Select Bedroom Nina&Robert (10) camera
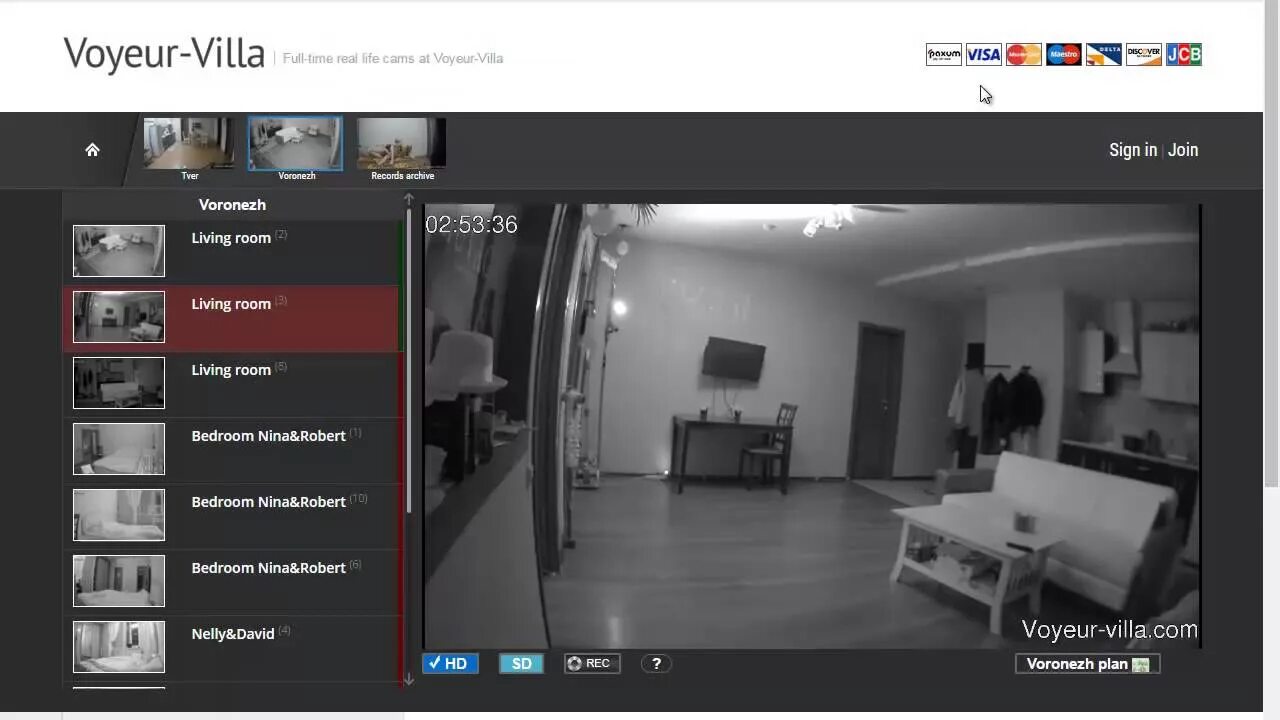 point(231,516)
